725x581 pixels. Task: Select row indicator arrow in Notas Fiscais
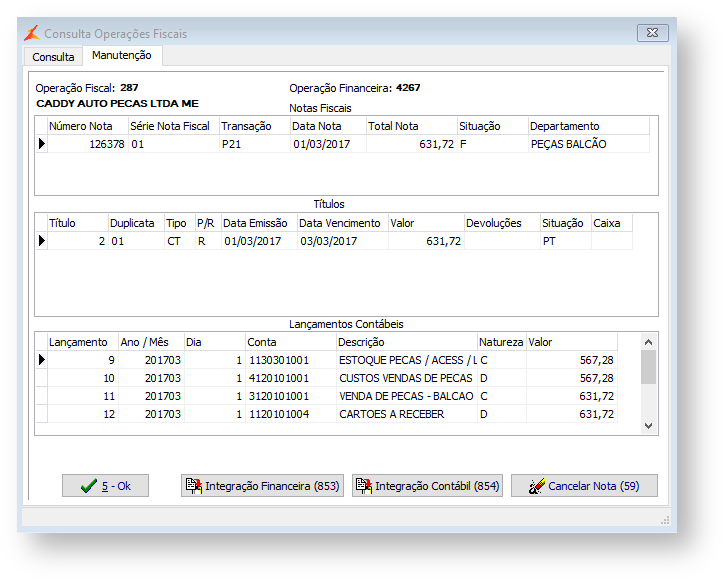42,144
